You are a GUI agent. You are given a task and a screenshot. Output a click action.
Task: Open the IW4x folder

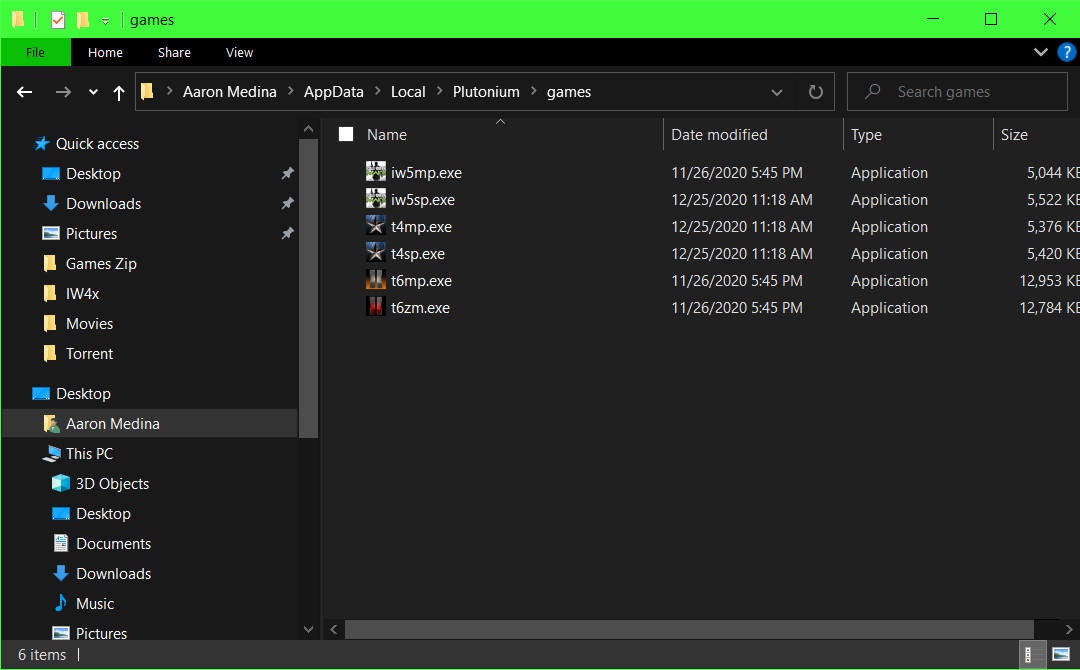(82, 293)
